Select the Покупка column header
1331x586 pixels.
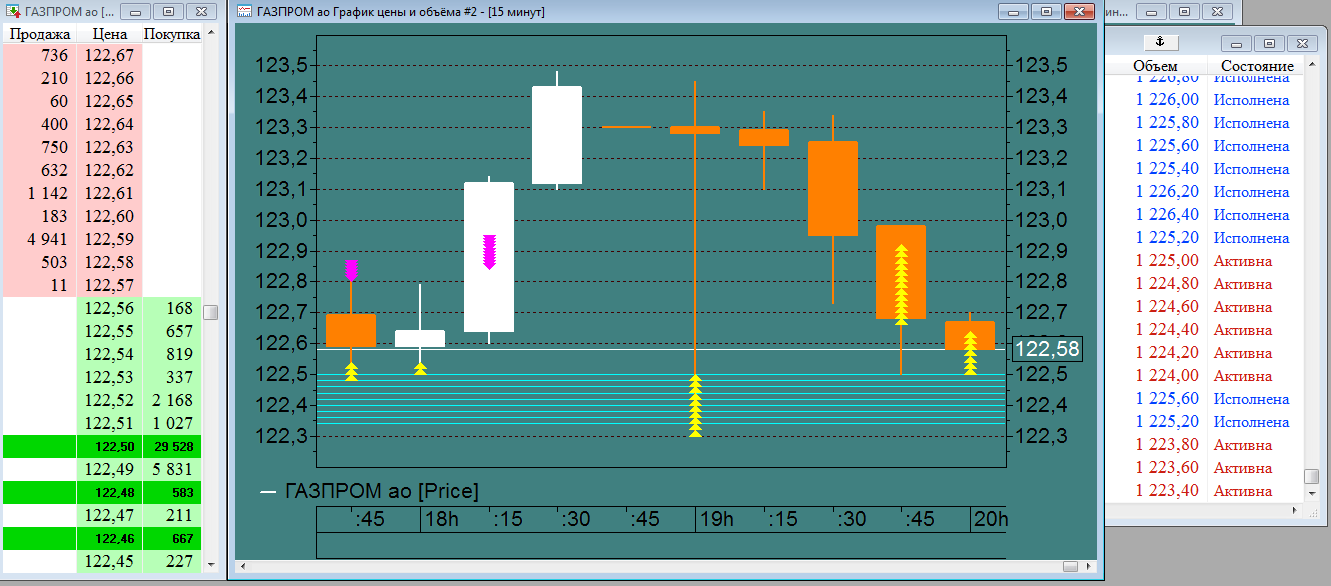pyautogui.click(x=172, y=34)
